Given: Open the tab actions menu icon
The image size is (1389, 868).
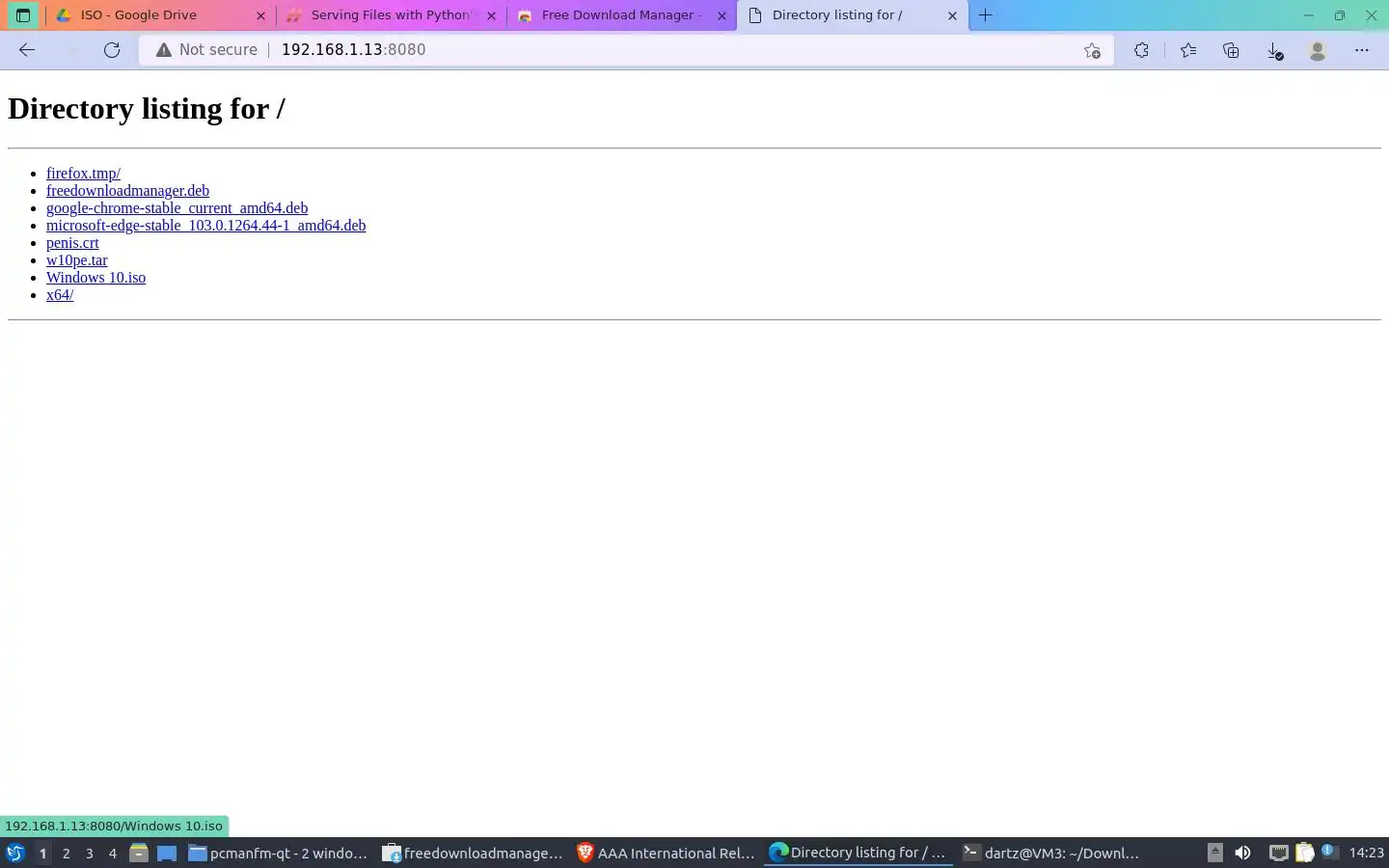Looking at the screenshot, I should click(23, 15).
